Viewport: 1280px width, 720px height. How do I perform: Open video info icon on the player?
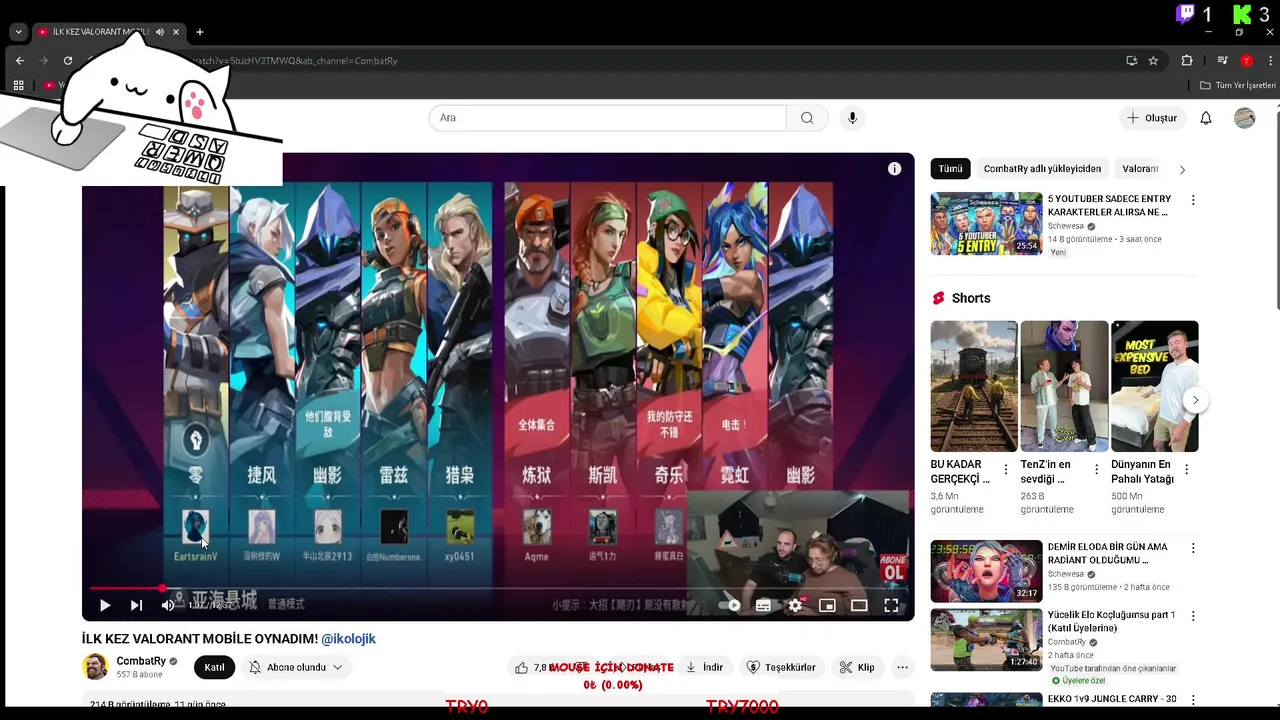pos(894,168)
